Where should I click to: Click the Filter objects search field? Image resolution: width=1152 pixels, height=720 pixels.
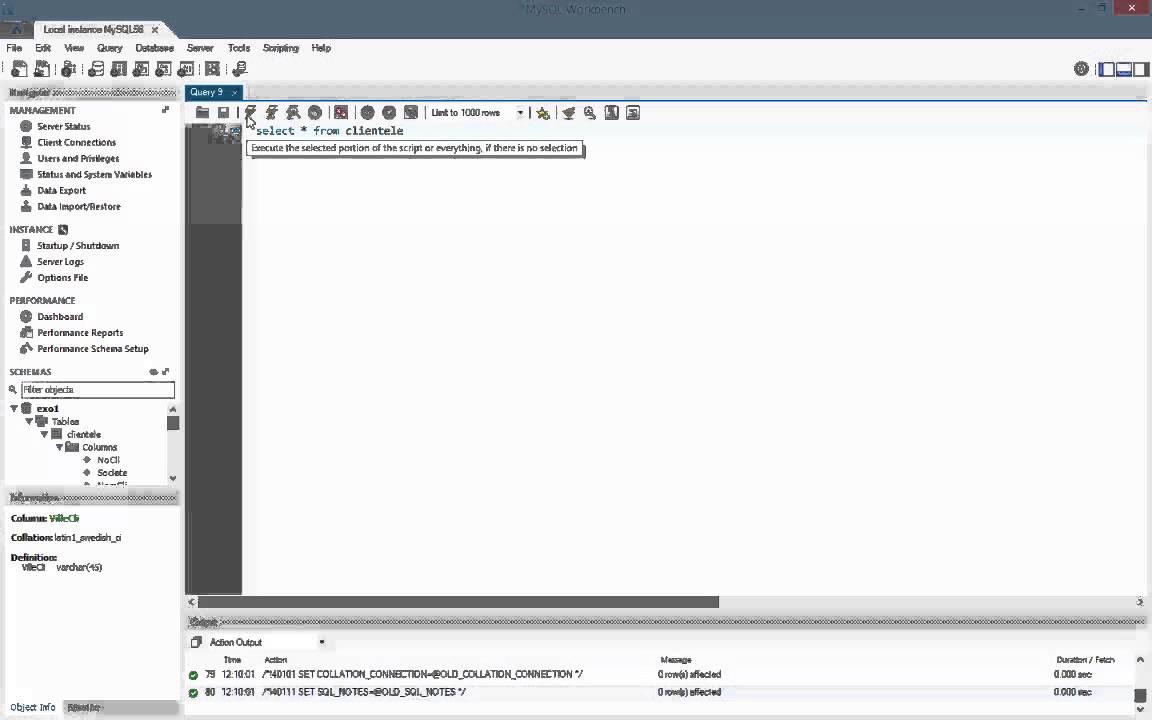tap(98, 389)
